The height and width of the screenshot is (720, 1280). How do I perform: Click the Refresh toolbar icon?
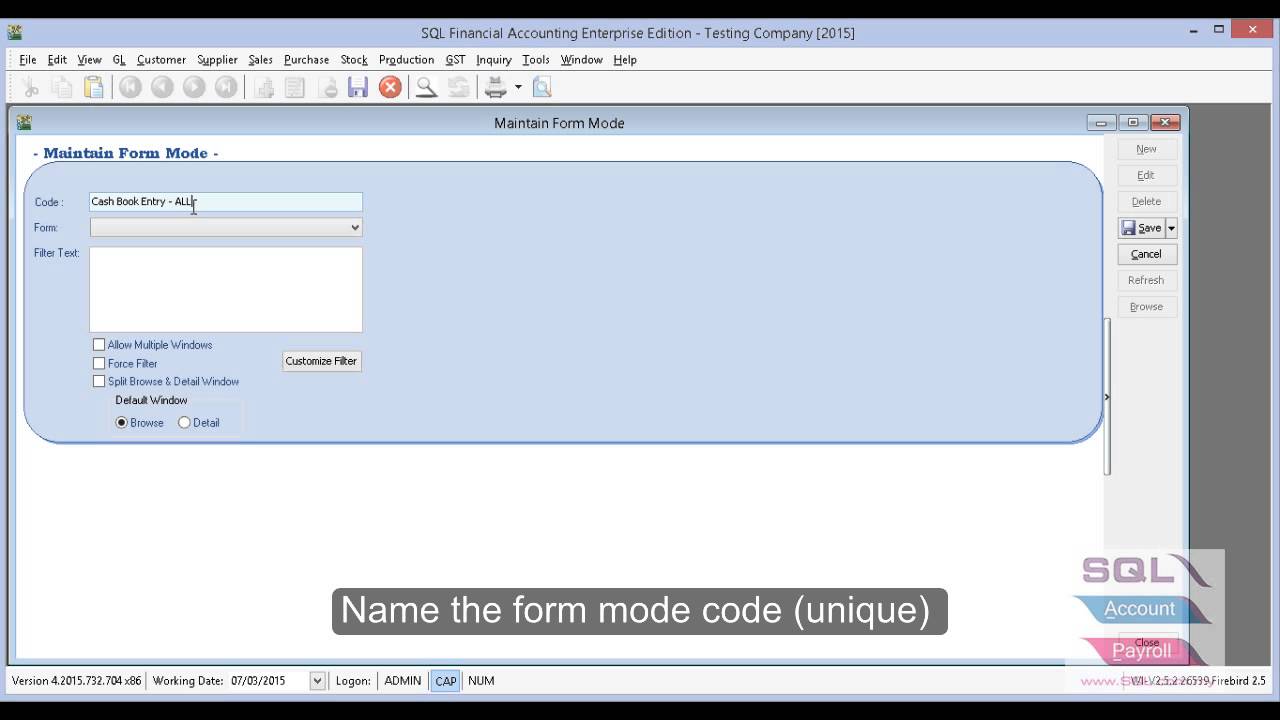coord(459,87)
